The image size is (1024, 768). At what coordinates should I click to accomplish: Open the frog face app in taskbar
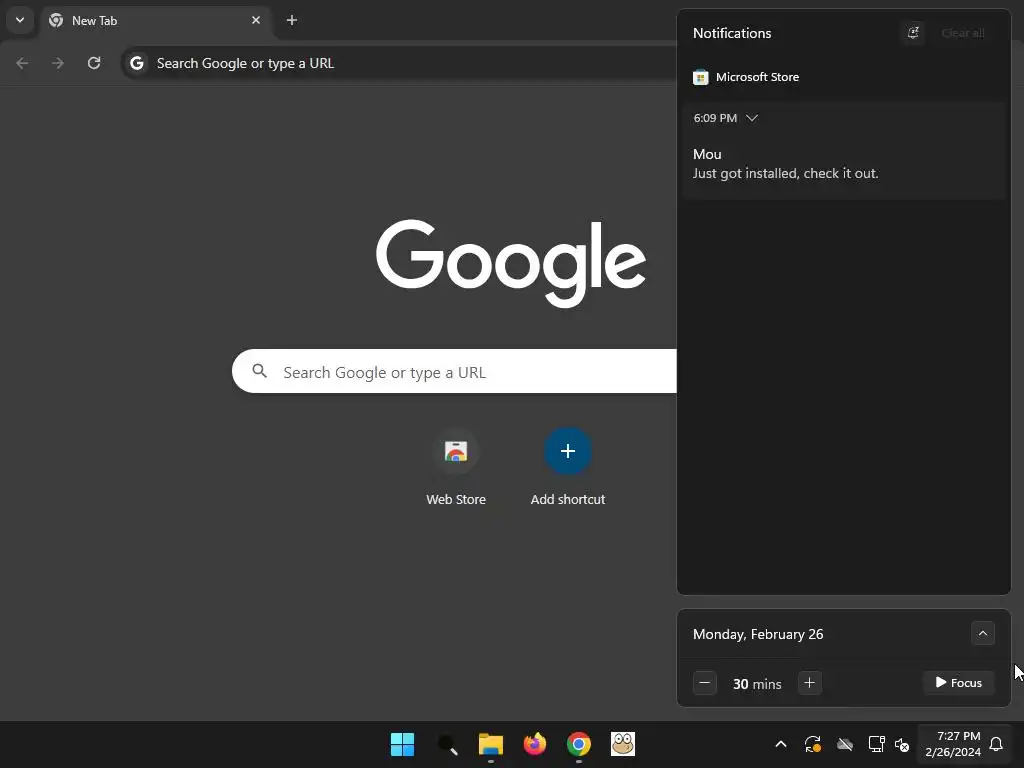[623, 744]
